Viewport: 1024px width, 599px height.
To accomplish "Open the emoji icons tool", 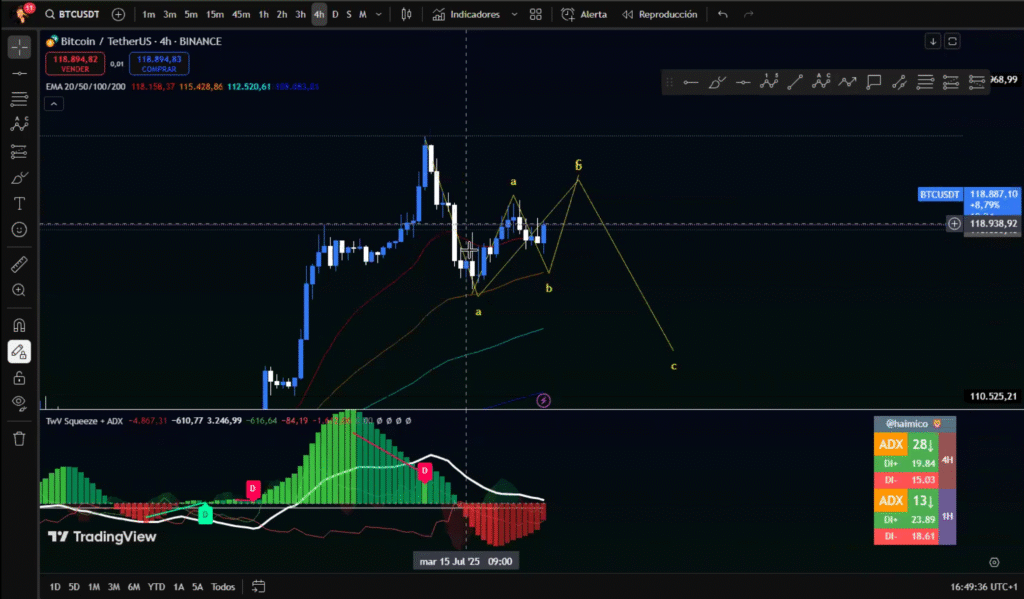I will point(19,230).
